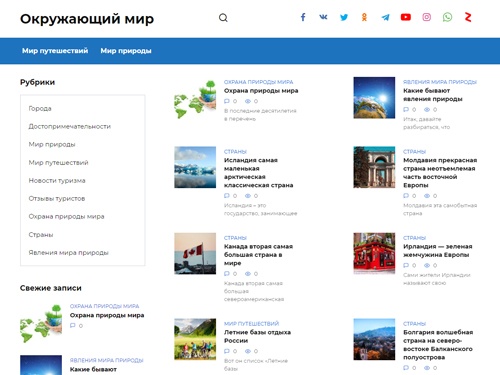Click views eye icon under Молдавия article
The height and width of the screenshot is (375, 500).
427,196
